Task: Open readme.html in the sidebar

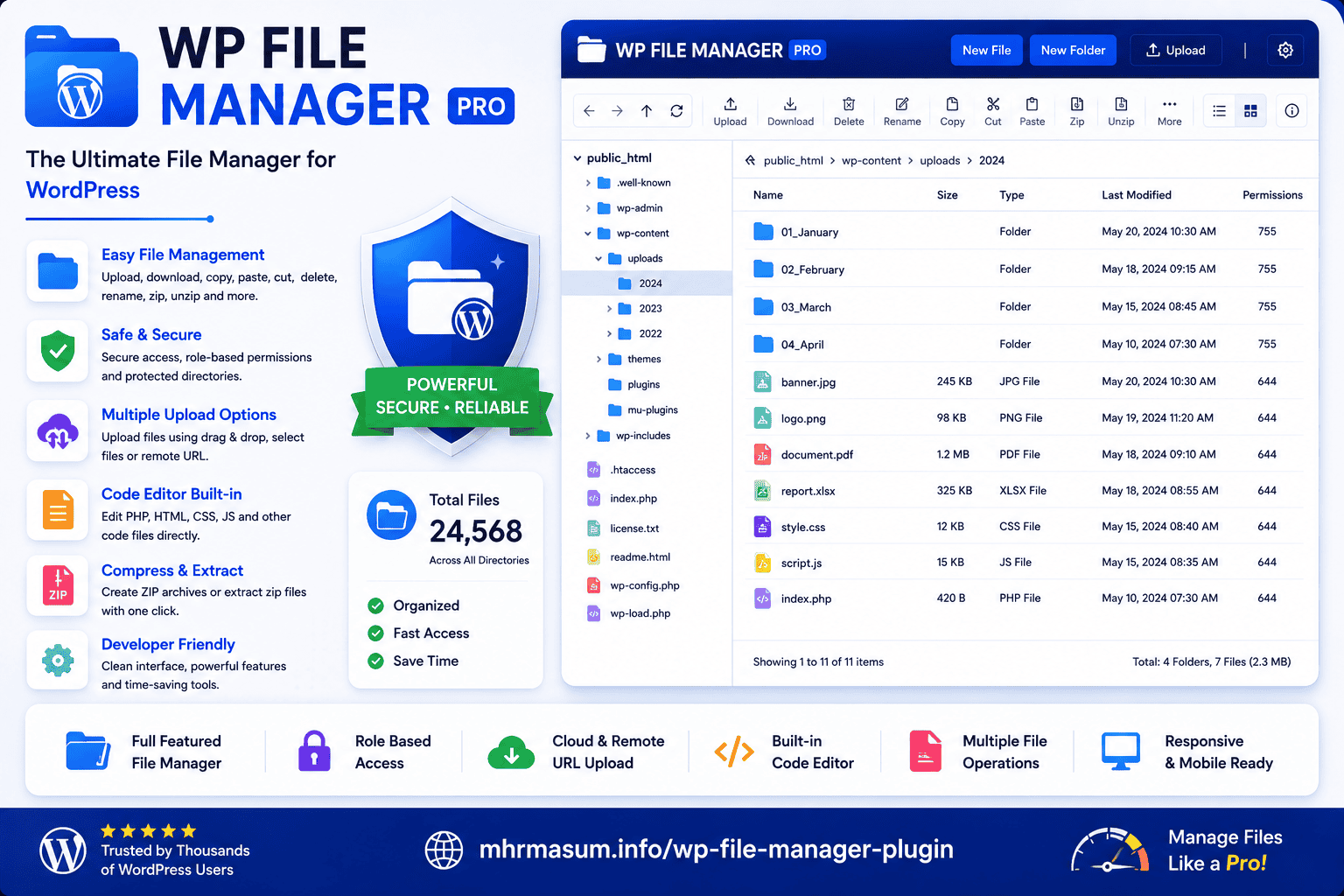Action: pyautogui.click(x=628, y=556)
